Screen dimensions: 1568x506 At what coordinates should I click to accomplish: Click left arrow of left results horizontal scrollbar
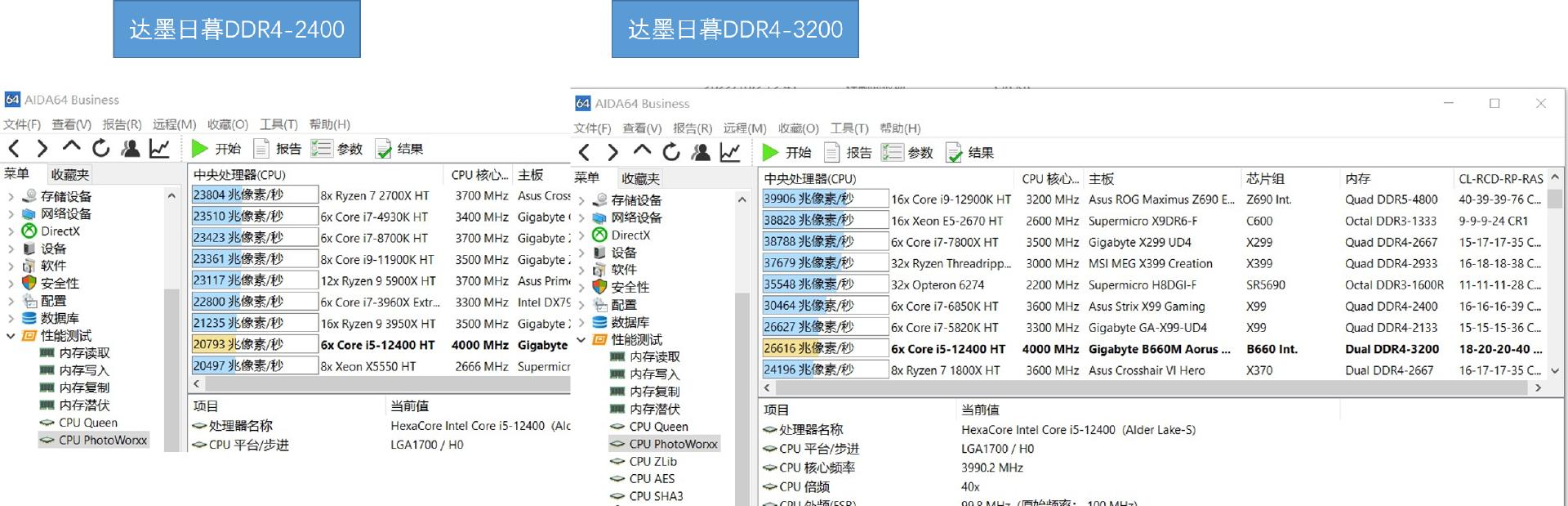pyautogui.click(x=197, y=383)
